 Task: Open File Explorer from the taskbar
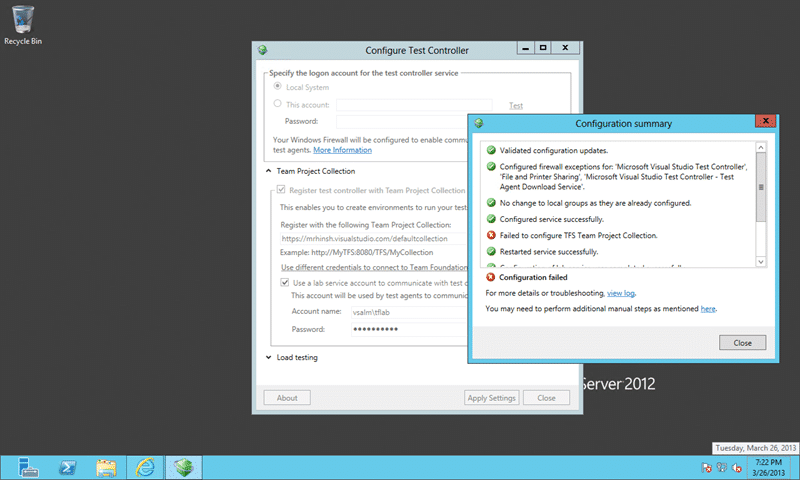[106, 467]
